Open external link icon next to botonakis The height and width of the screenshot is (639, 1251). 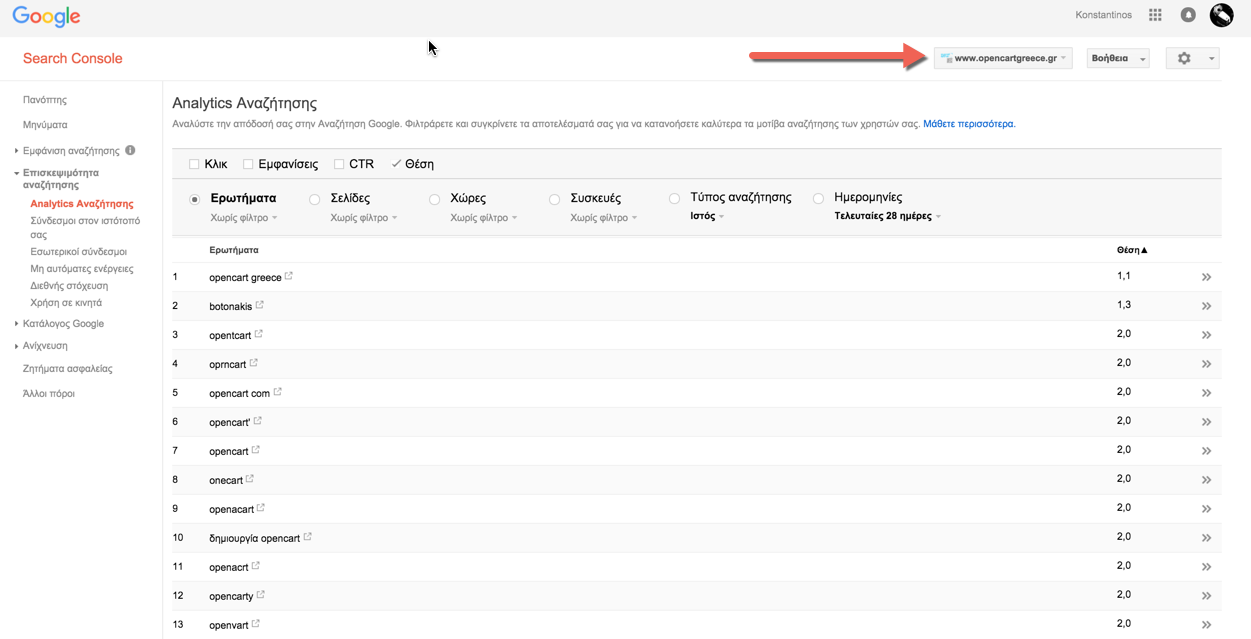point(260,305)
